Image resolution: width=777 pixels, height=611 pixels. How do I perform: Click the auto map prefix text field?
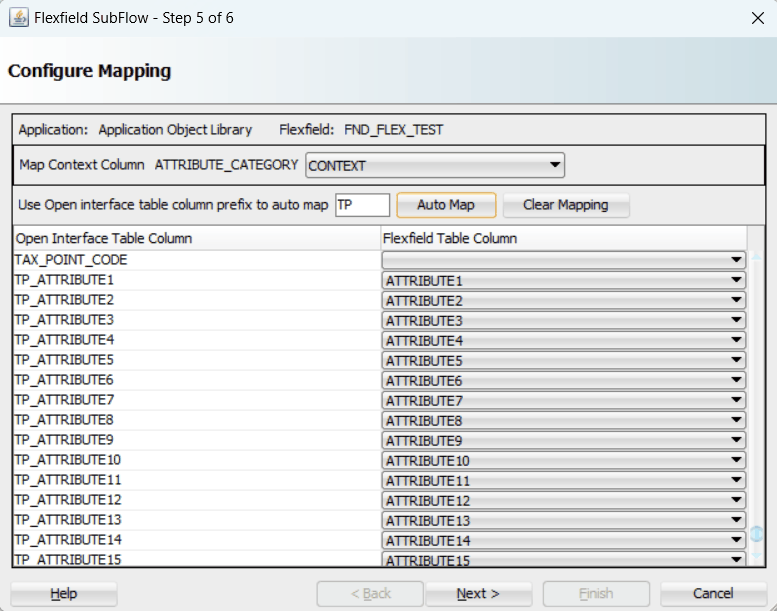coord(362,205)
